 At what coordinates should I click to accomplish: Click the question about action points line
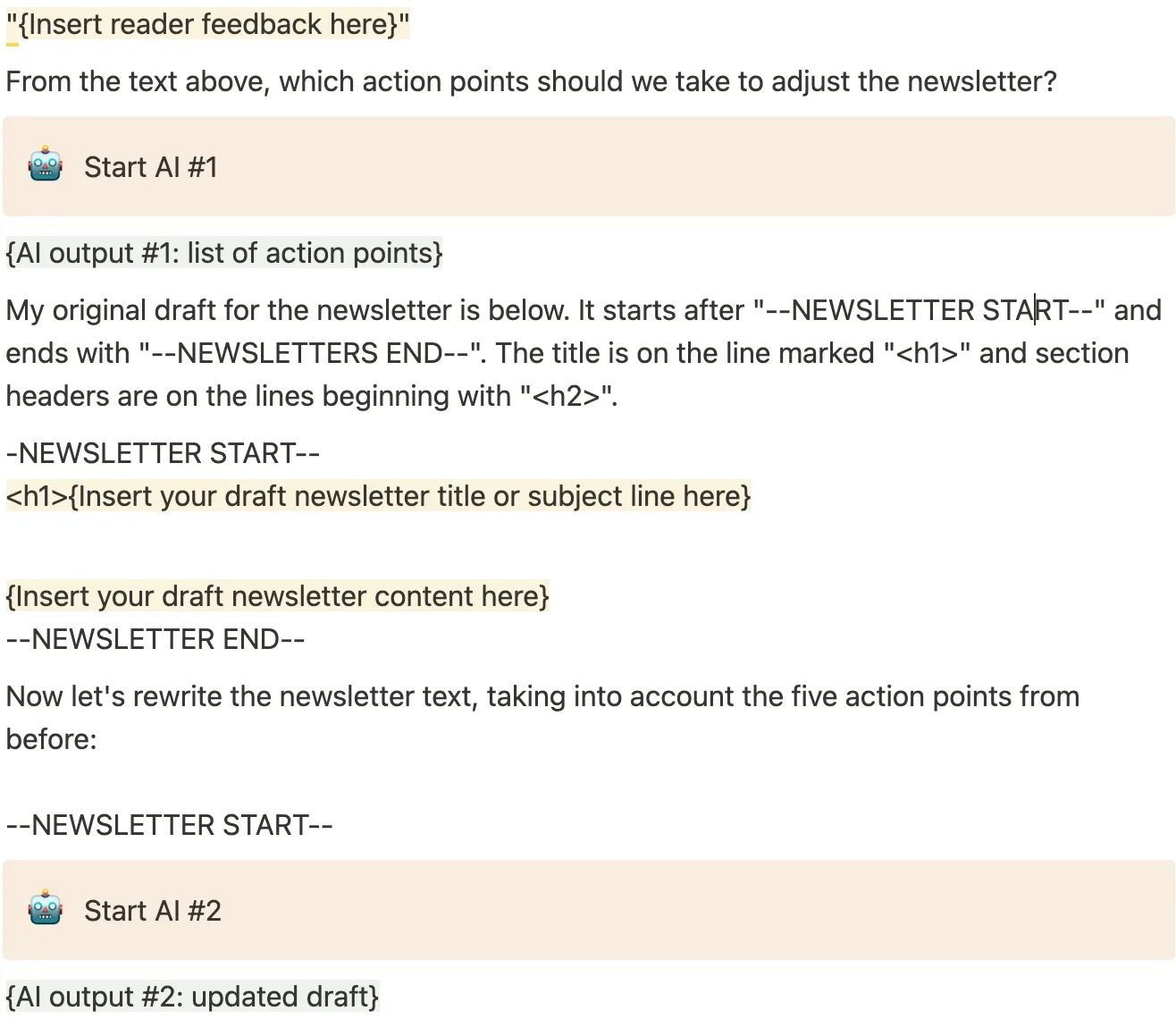[x=531, y=81]
